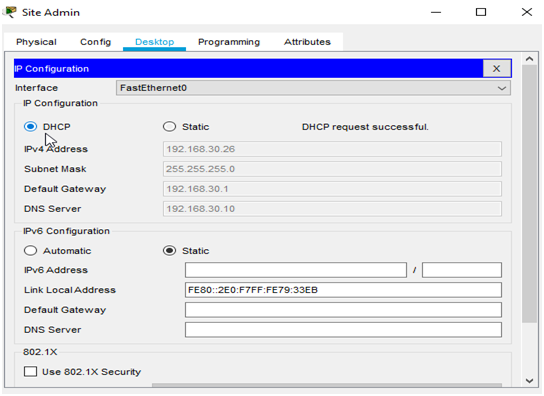Switch to the Config tab
This screenshot has width=544, height=396.
(x=95, y=42)
